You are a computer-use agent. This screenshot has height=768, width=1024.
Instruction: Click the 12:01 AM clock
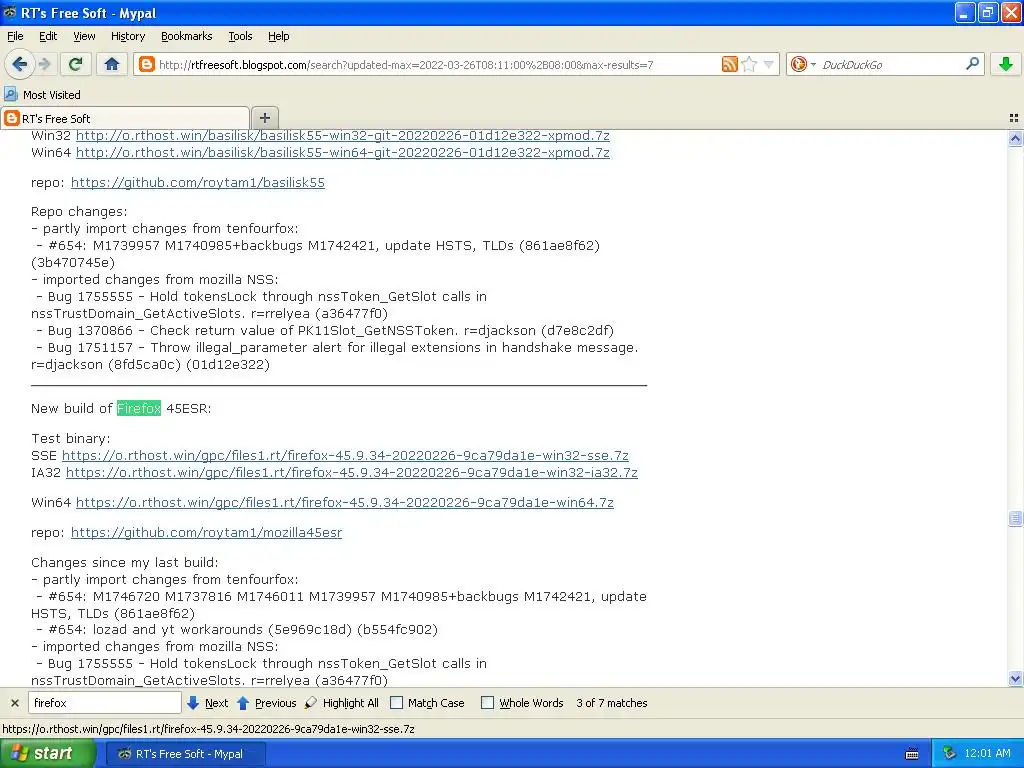point(986,754)
